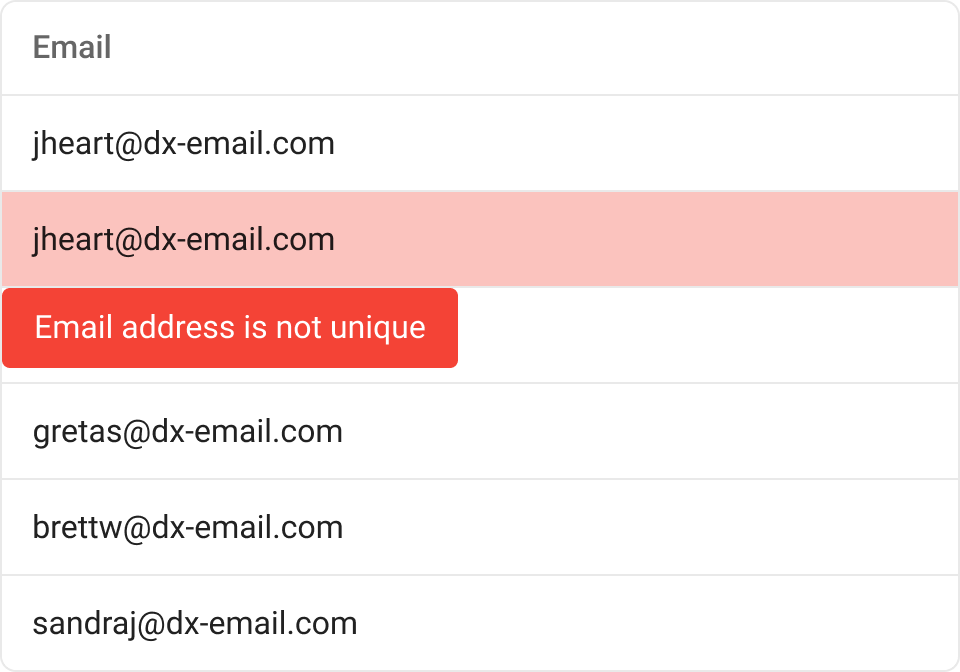
Task: Edit the sandraj@dx-email.com email address
Action: (x=195, y=624)
